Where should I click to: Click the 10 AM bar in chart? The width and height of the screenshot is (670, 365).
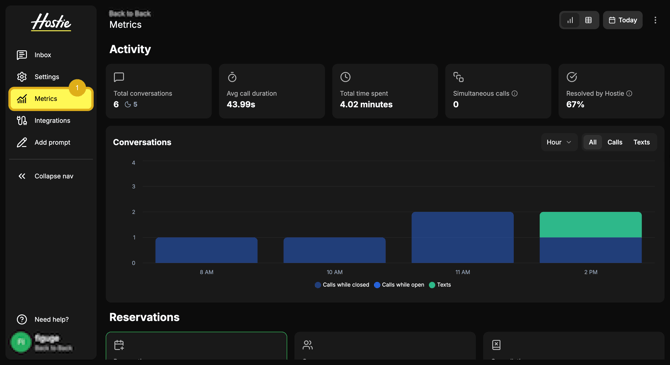click(x=335, y=250)
